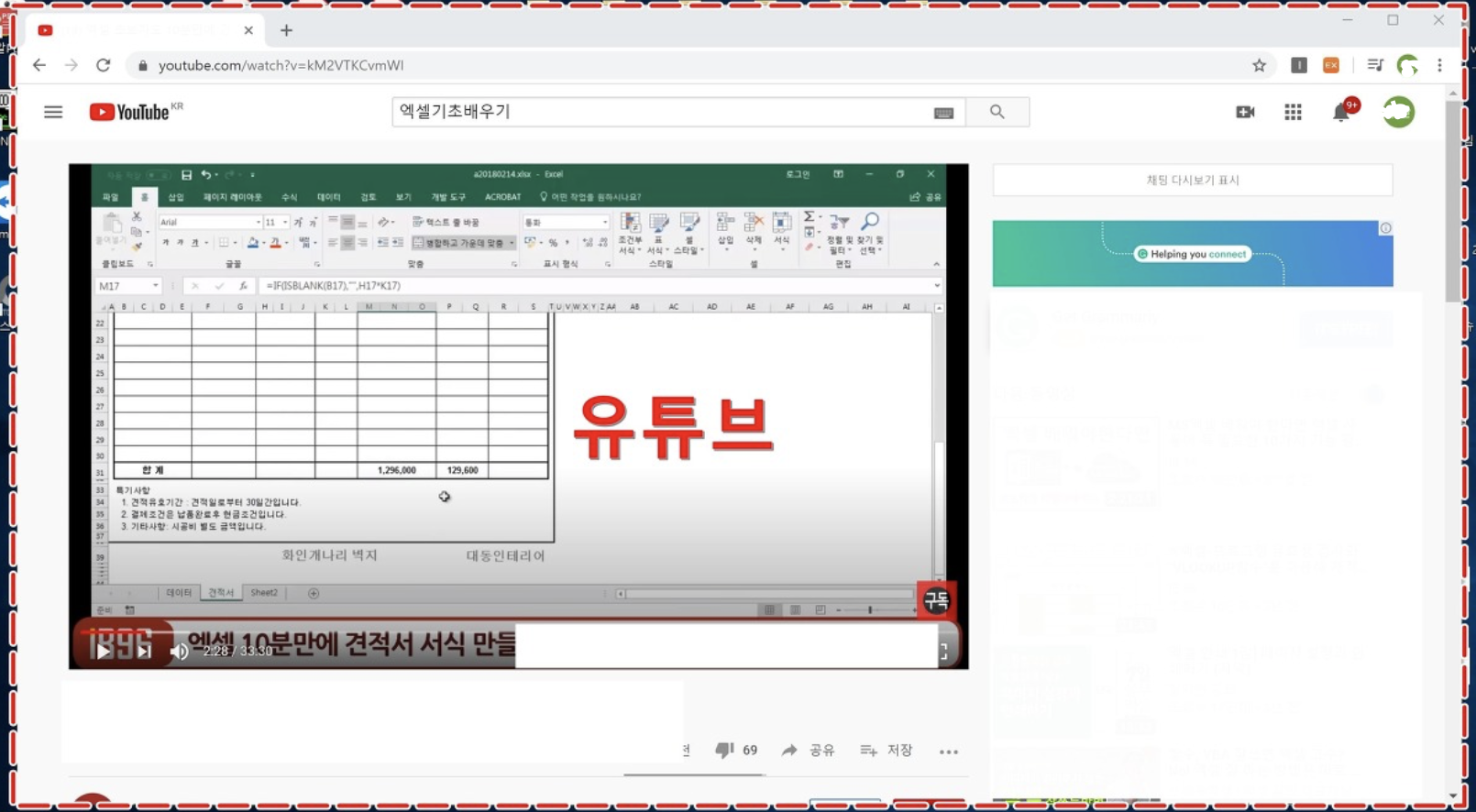Toggle full screen on the video player
Screen dimensions: 1476x812
point(944,651)
